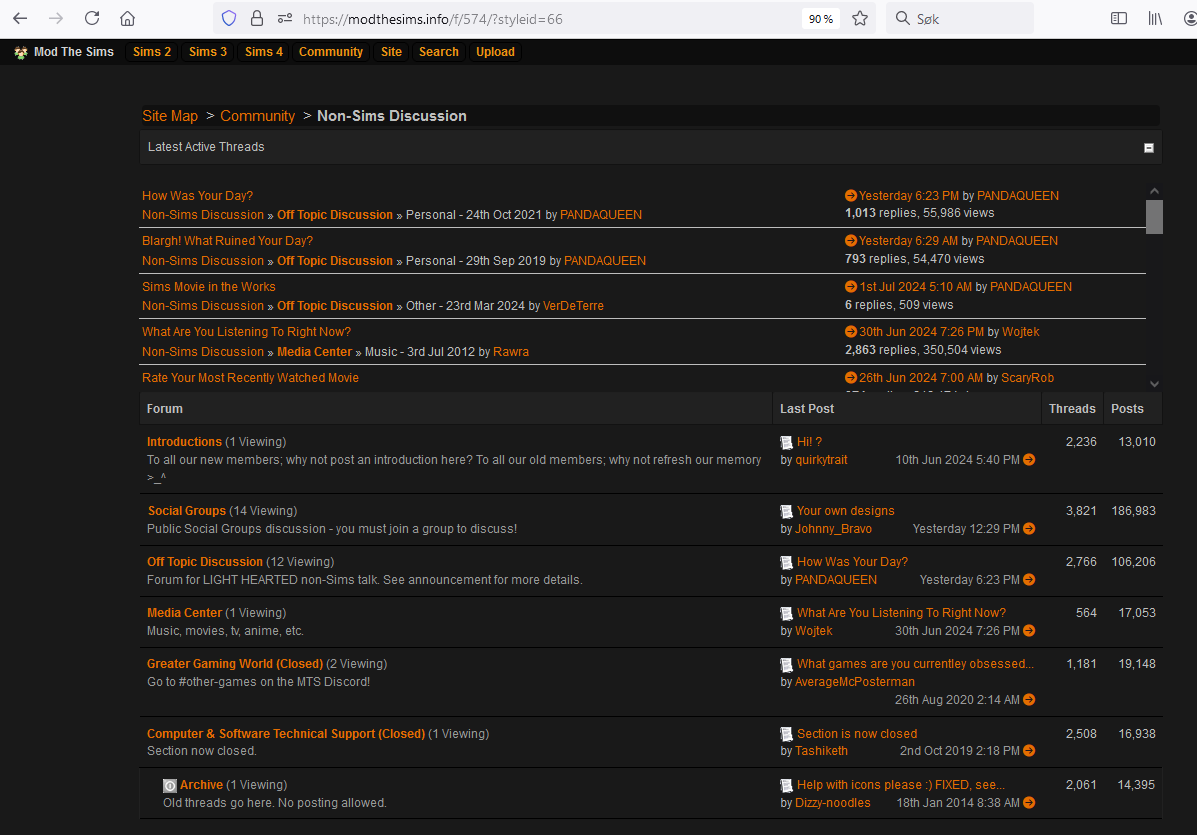Open the Firefox Library icon
Image resolution: width=1197 pixels, height=835 pixels.
tap(1154, 18)
